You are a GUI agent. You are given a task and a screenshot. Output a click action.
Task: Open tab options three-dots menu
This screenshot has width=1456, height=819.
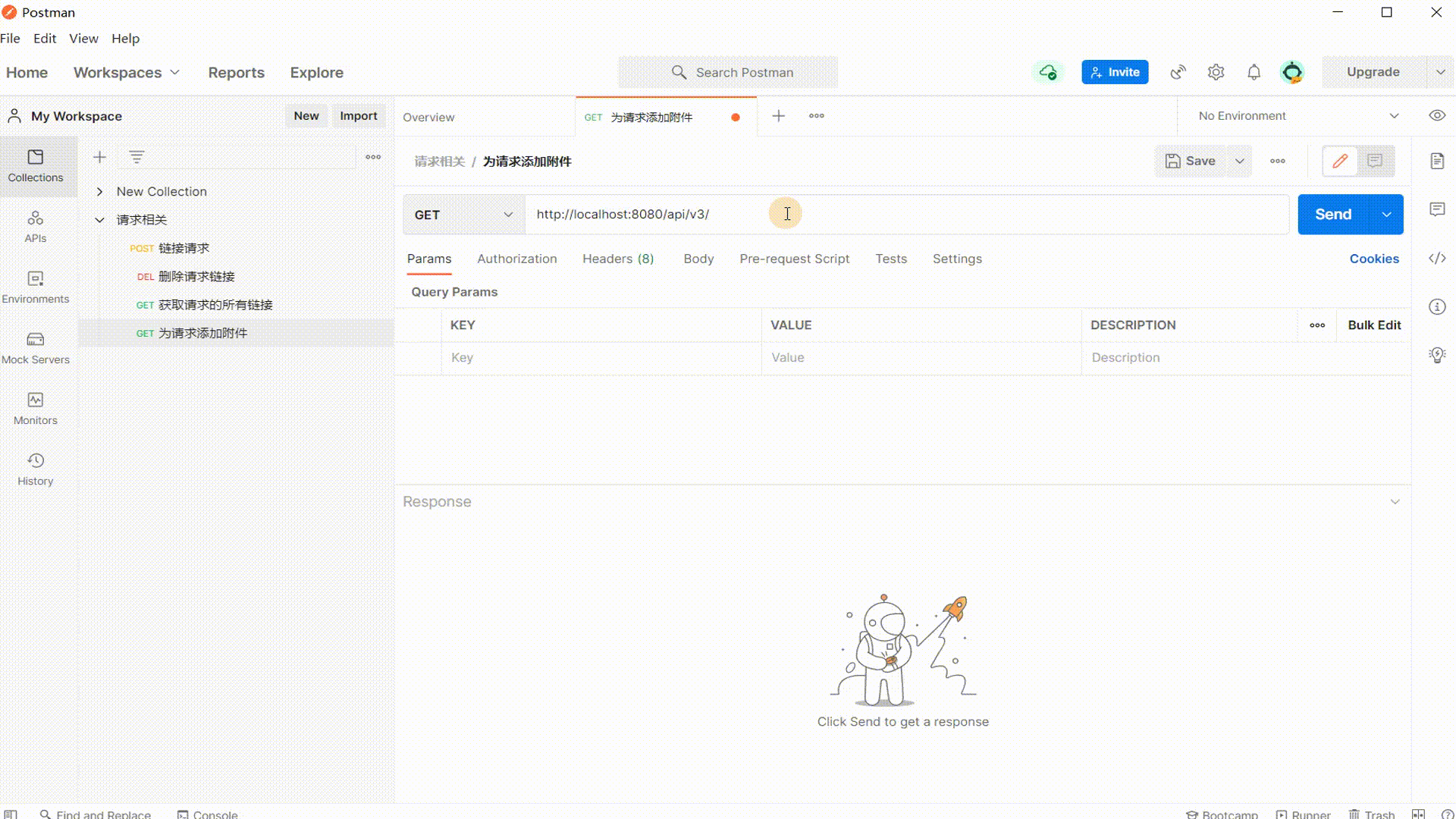click(x=816, y=116)
